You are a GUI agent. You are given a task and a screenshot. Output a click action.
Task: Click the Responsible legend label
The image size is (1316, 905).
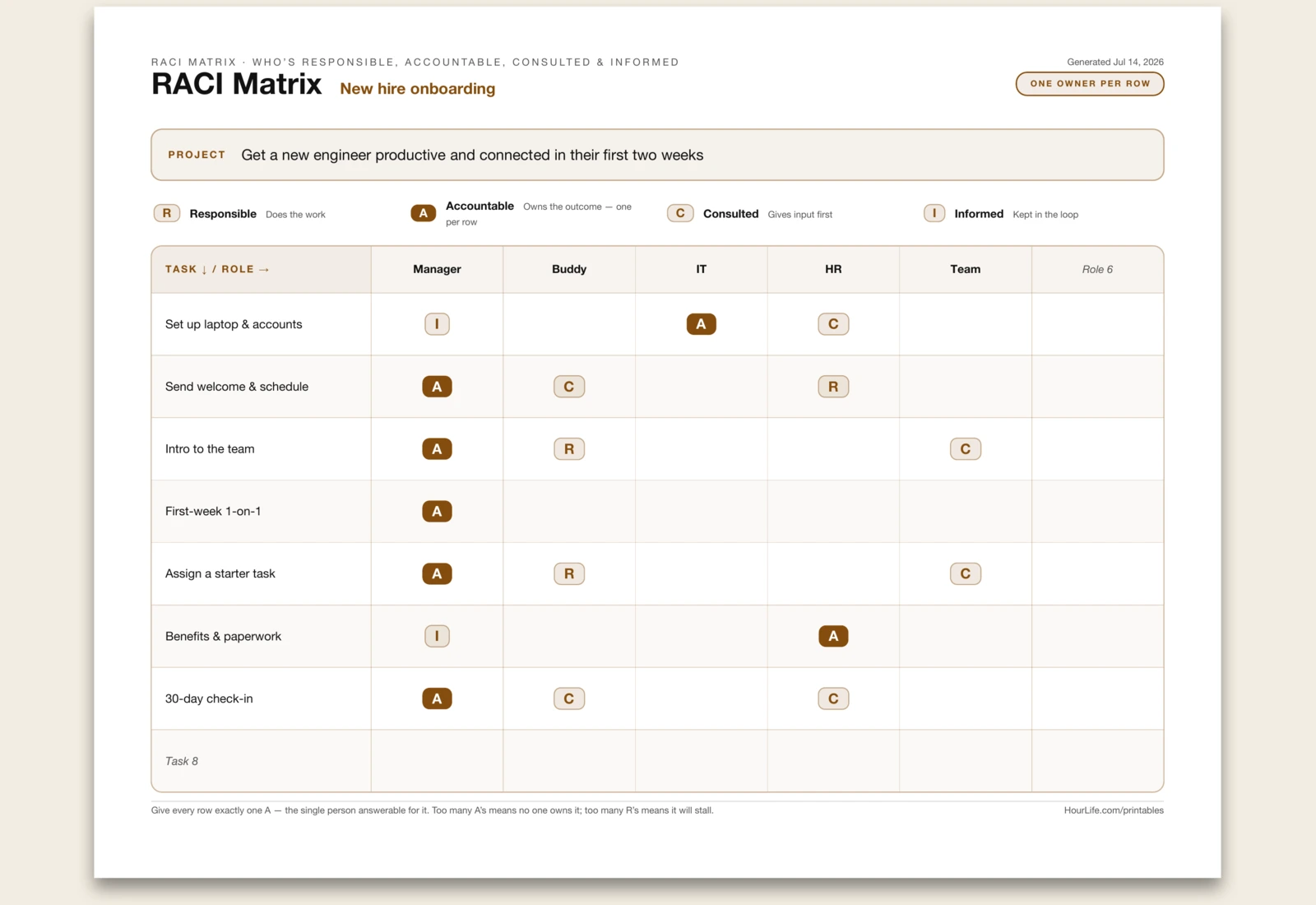point(223,214)
